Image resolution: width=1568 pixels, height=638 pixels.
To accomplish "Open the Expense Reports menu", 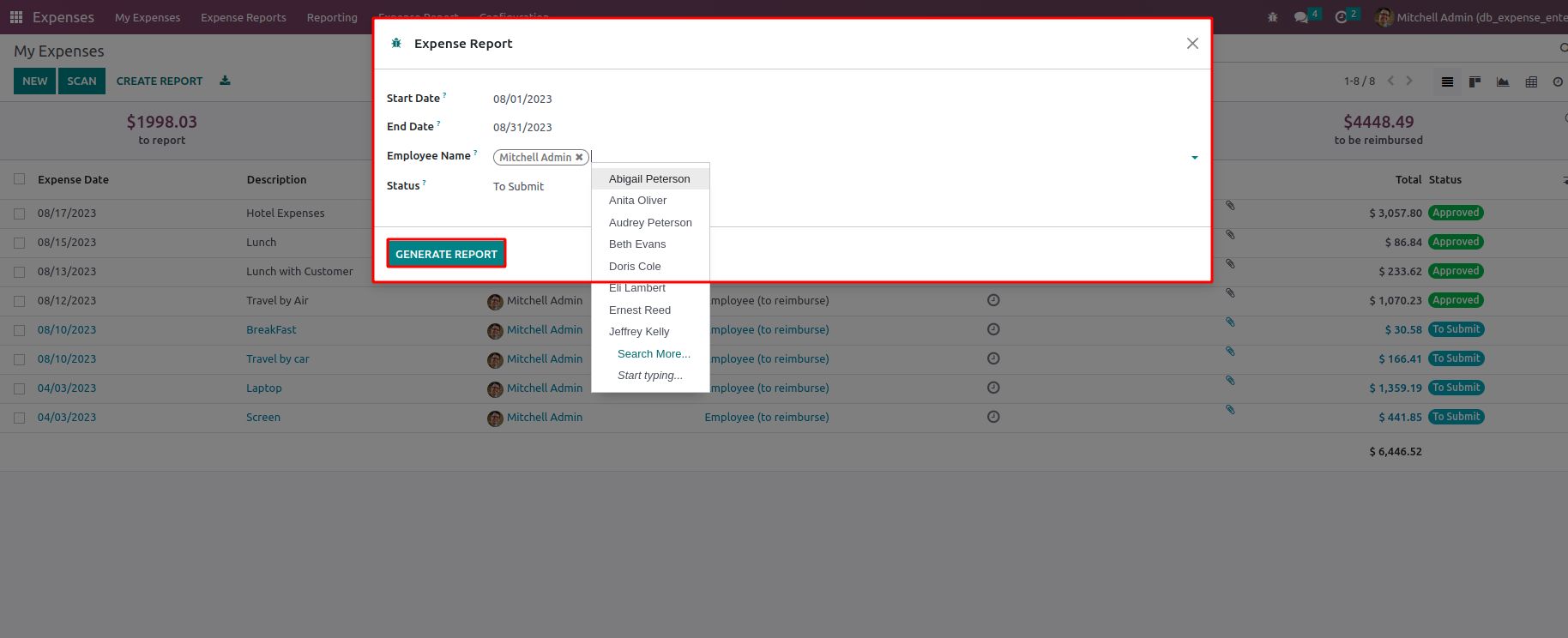I will (244, 17).
